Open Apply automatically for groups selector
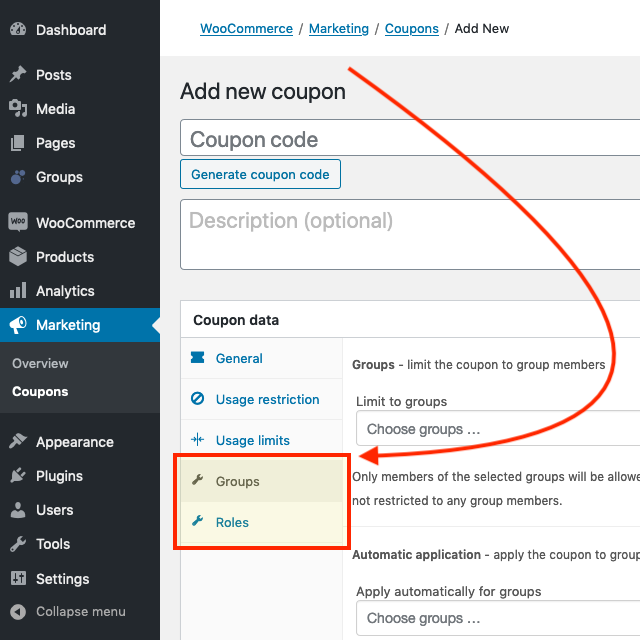Screen dimensions: 640x640 pos(498,618)
